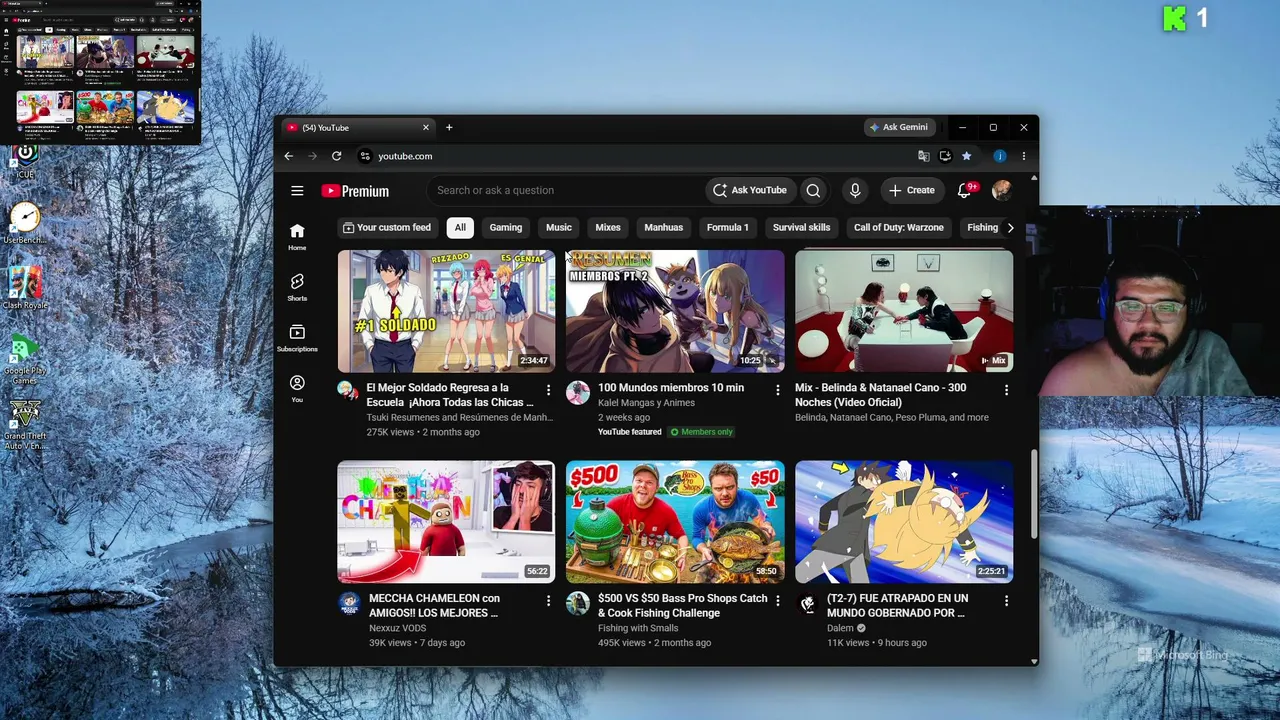This screenshot has height=720, width=1280.
Task: Select the All filter chip
Action: coord(460,228)
